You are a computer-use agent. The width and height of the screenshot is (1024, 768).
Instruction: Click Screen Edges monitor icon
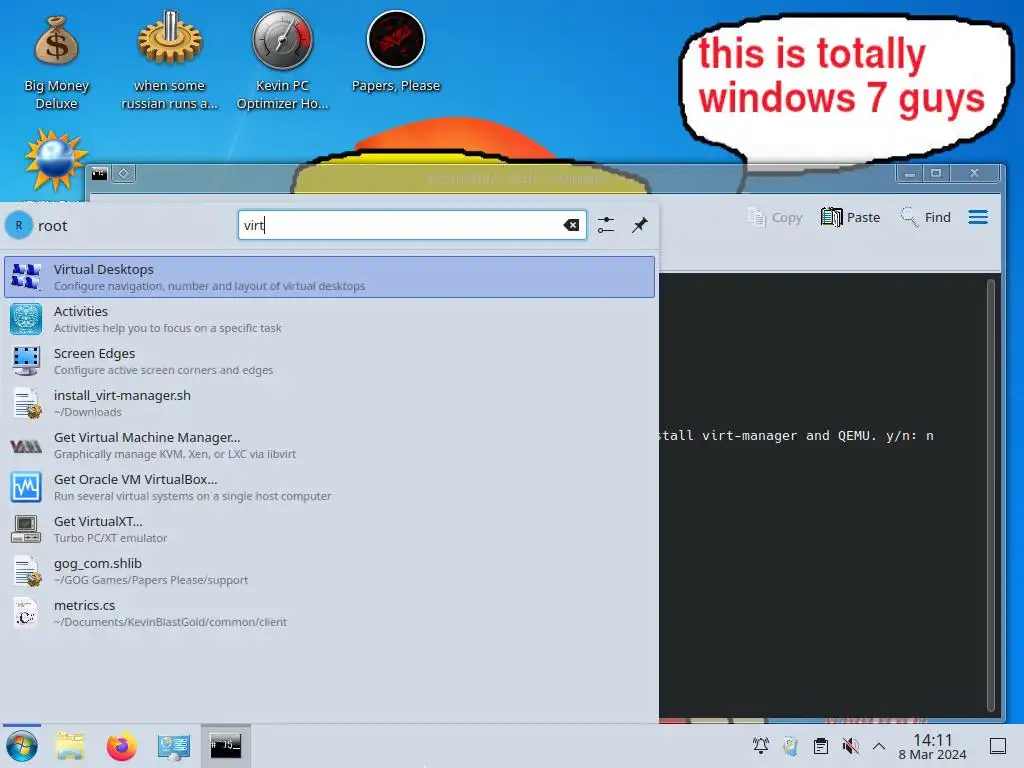26,361
